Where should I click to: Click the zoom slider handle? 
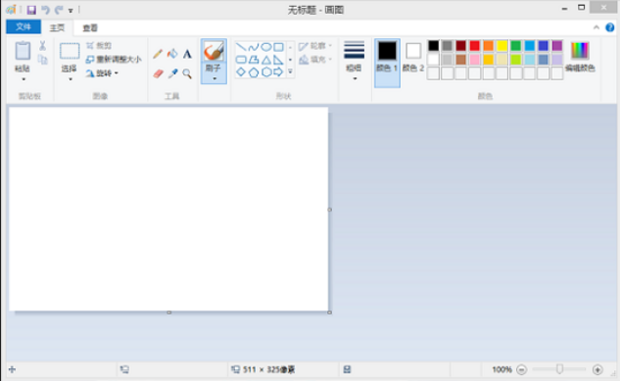[560, 369]
